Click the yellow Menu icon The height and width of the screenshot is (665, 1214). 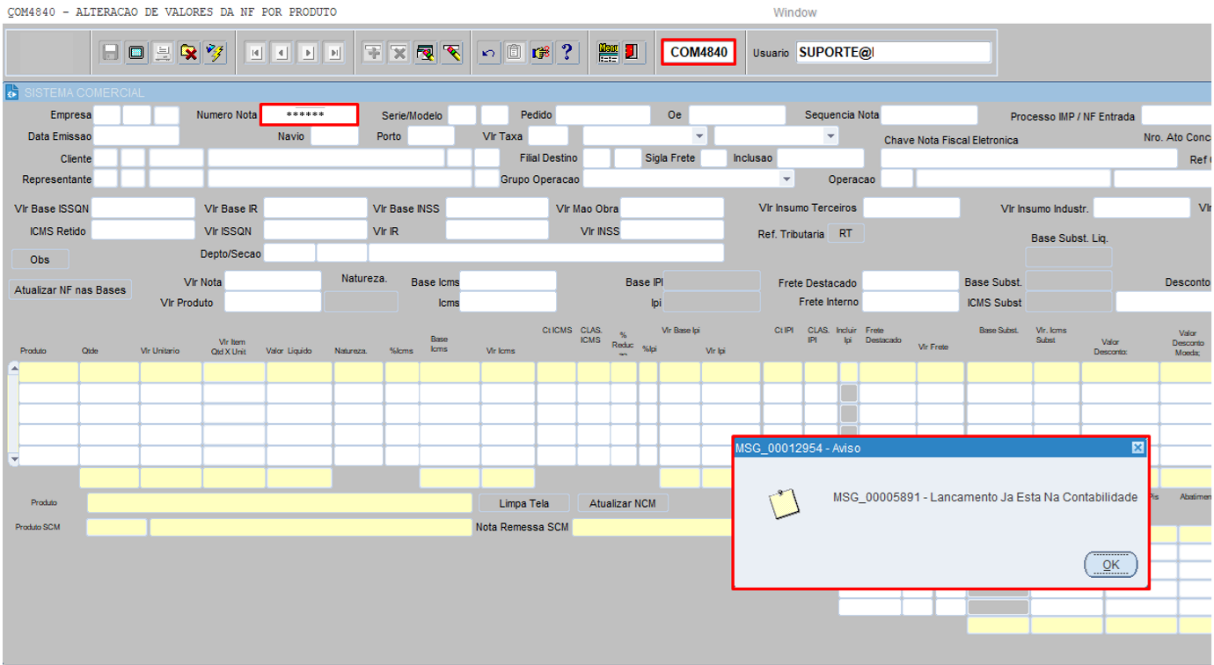pos(608,53)
